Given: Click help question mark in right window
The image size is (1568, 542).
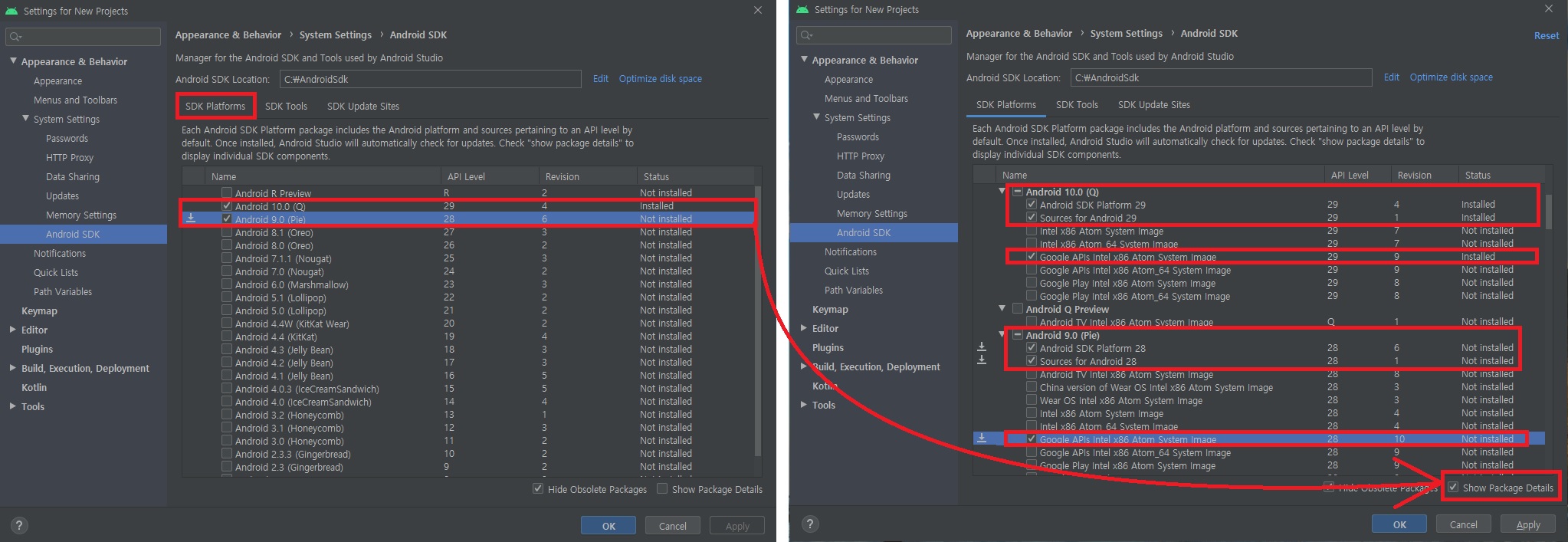Looking at the screenshot, I should pos(810,524).
